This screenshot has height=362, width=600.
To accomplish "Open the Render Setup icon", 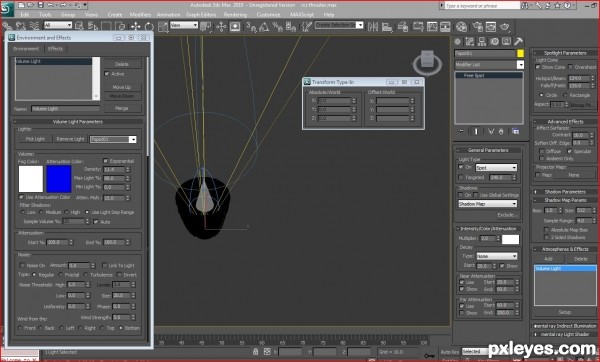I will pos(477,26).
